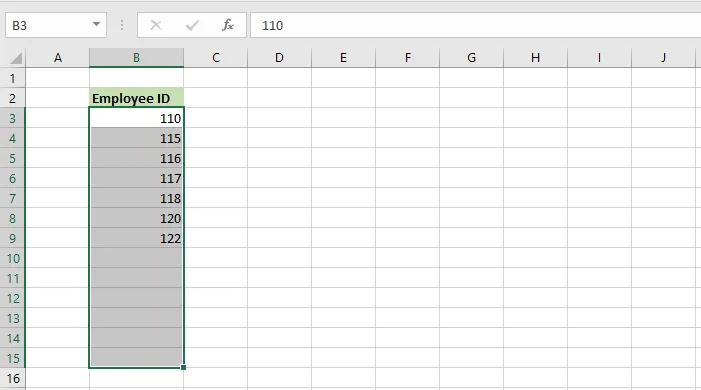Select row 8 header
Image resolution: width=701 pixels, height=390 pixels.
tap(13, 218)
